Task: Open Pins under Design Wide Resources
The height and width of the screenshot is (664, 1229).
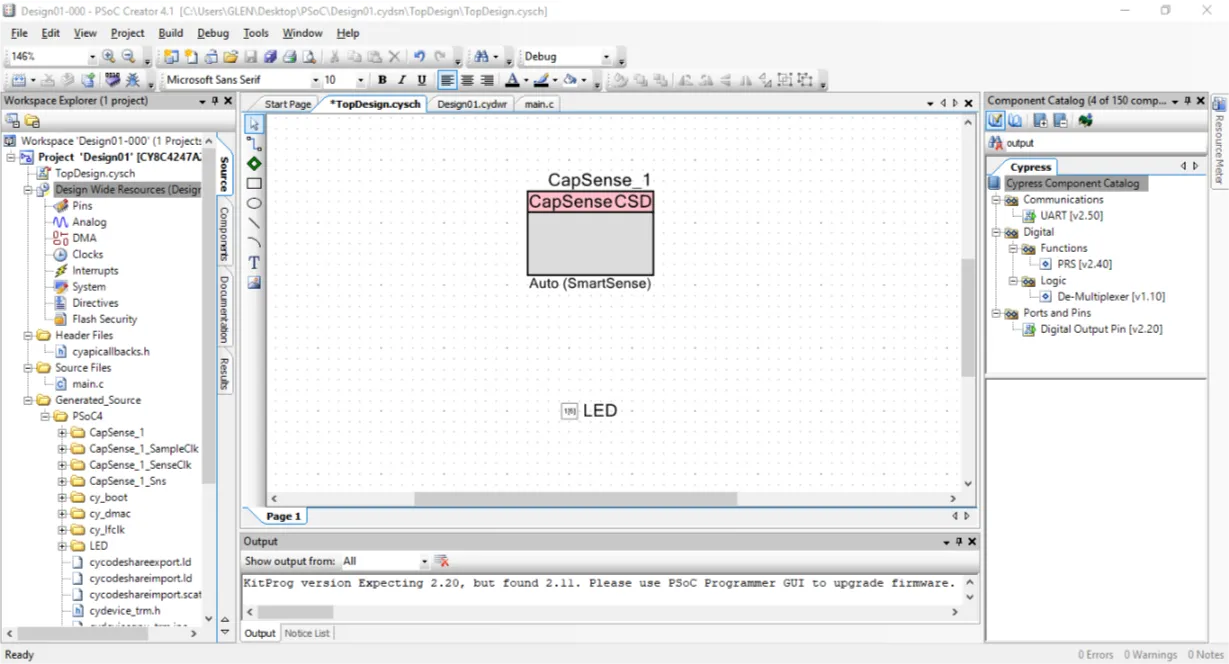Action: pyautogui.click(x=82, y=206)
